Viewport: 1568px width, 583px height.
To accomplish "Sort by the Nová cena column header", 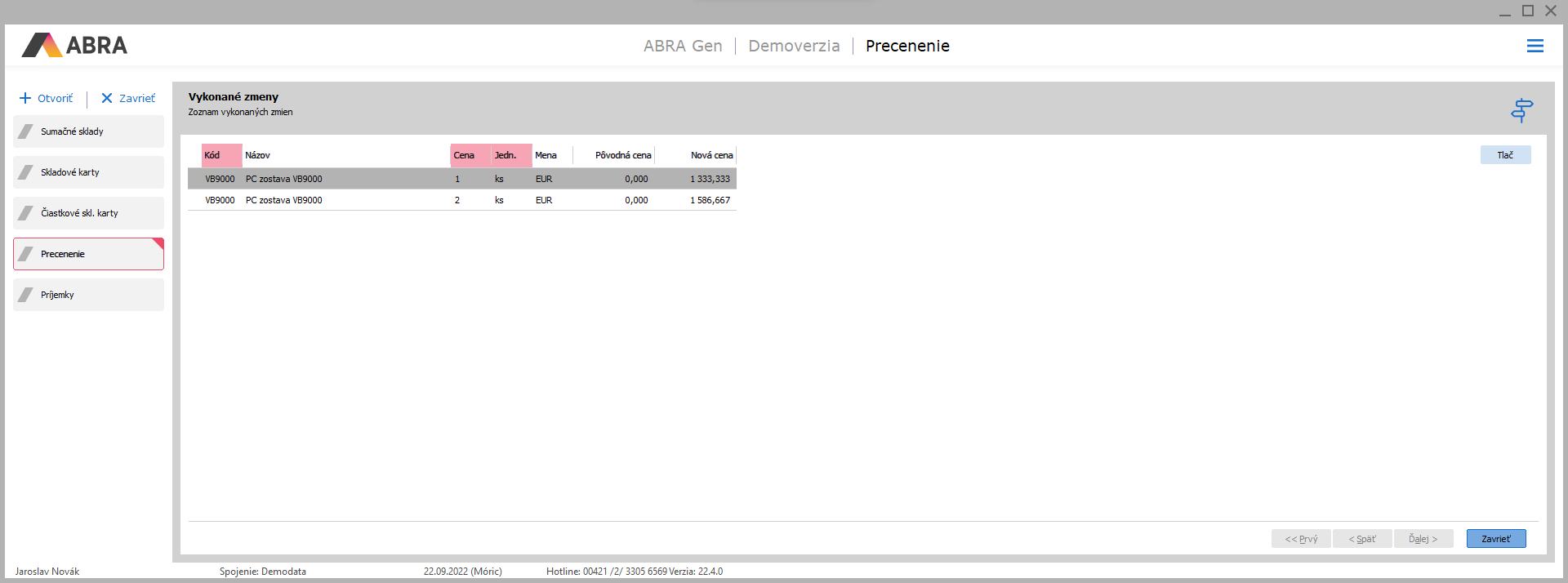I will [710, 155].
